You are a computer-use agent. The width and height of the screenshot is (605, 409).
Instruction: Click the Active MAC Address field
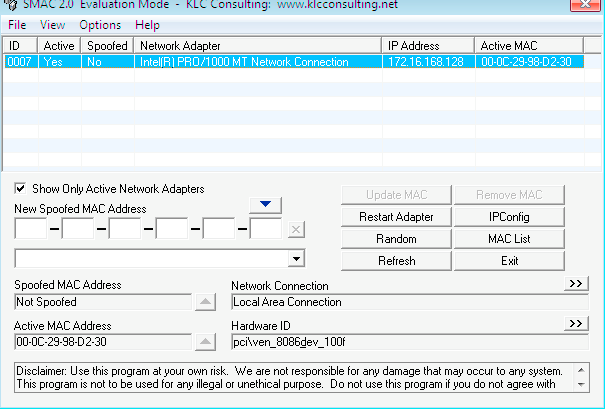pos(103,342)
